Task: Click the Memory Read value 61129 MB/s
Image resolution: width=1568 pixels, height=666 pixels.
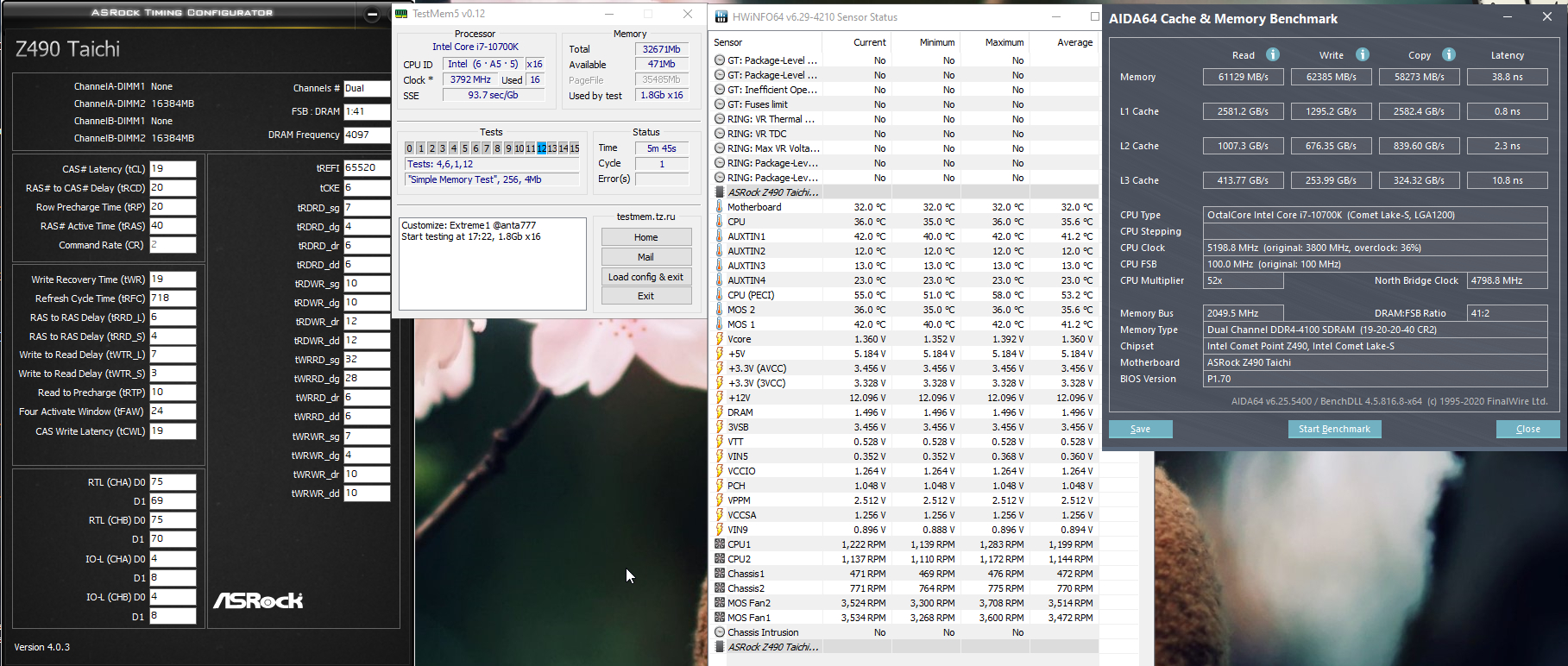Action: click(x=1244, y=77)
